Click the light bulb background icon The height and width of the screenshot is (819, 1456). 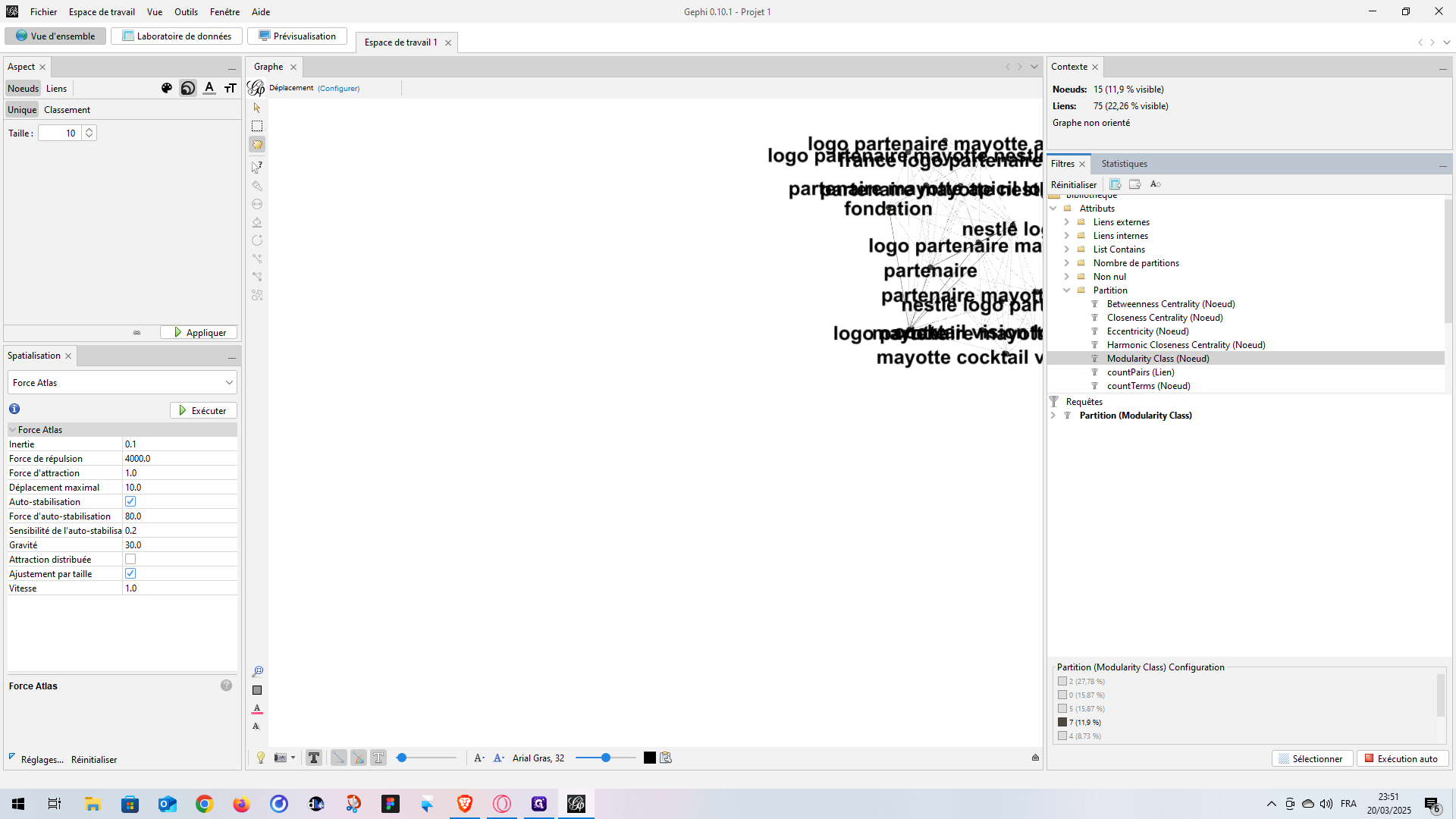click(x=261, y=758)
